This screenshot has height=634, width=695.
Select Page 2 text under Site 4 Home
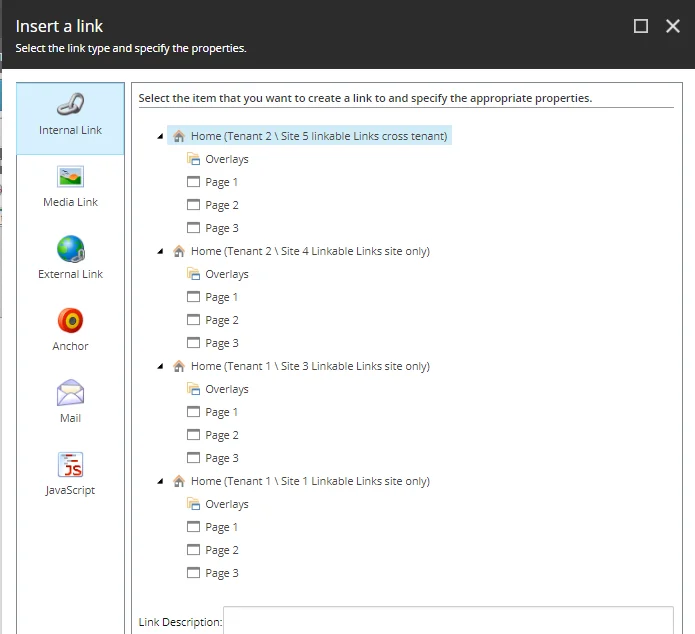pyautogui.click(x=222, y=320)
